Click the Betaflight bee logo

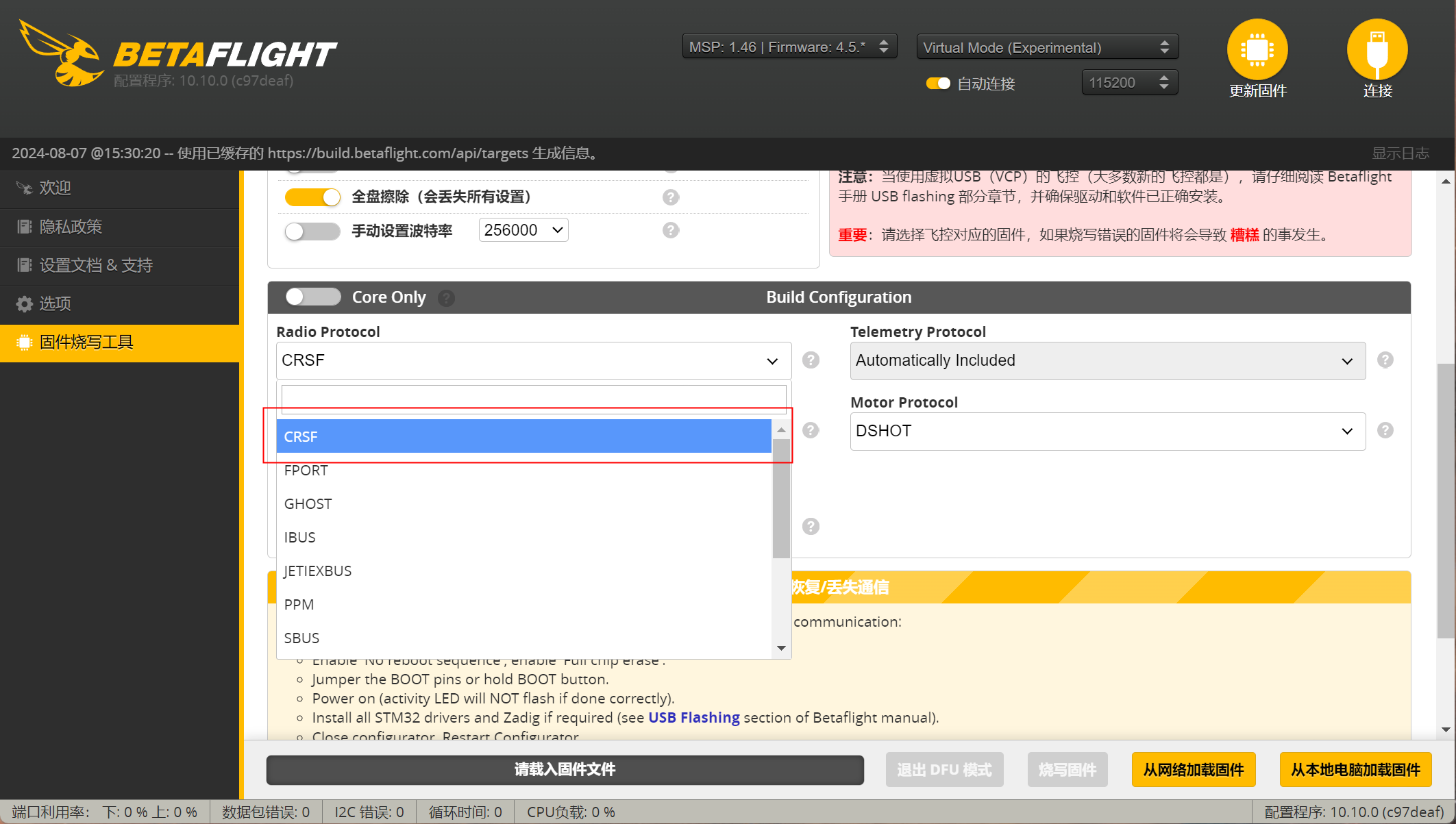(x=60, y=53)
